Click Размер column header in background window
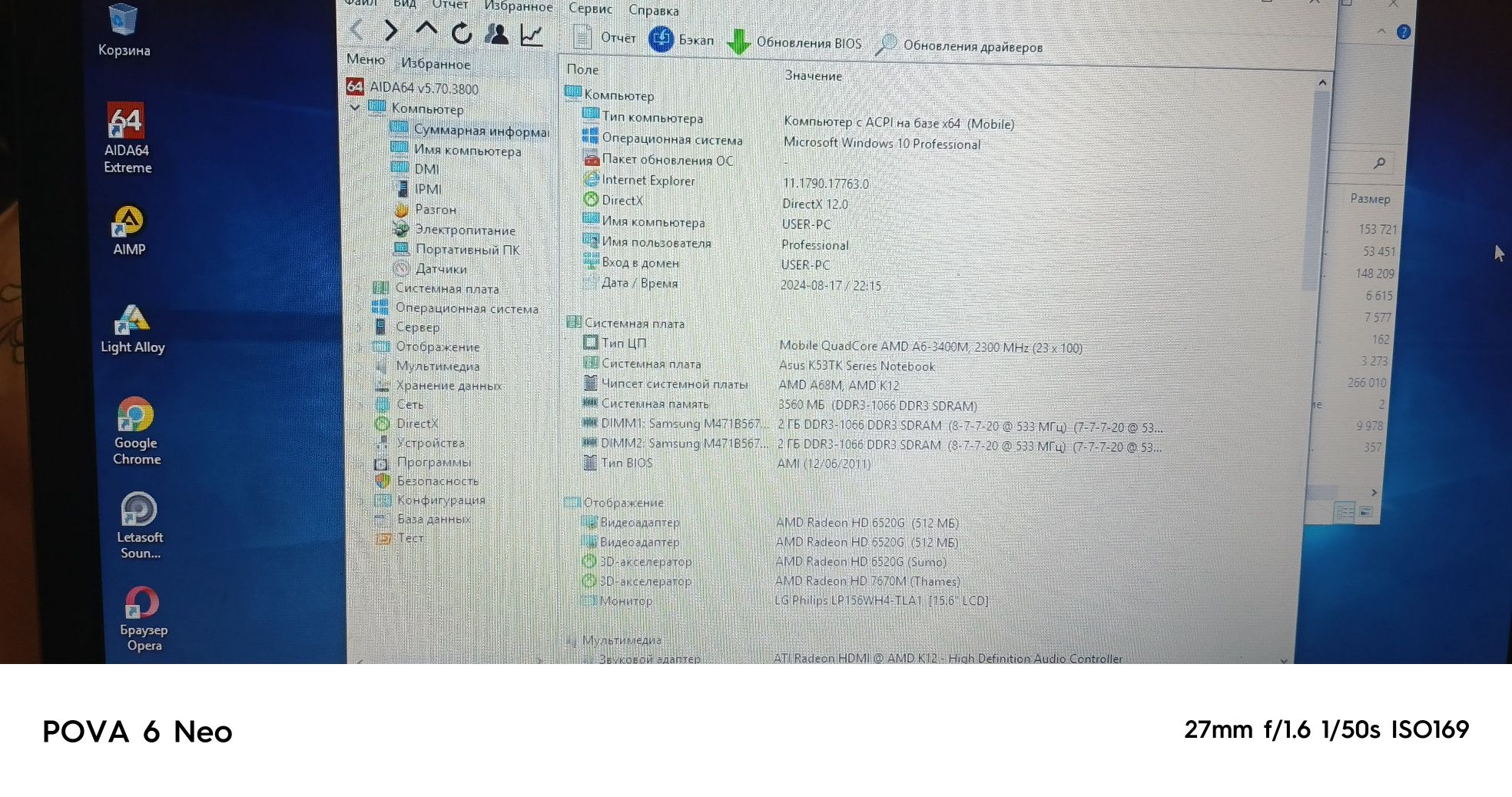This screenshot has width=1512, height=797. [1370, 198]
